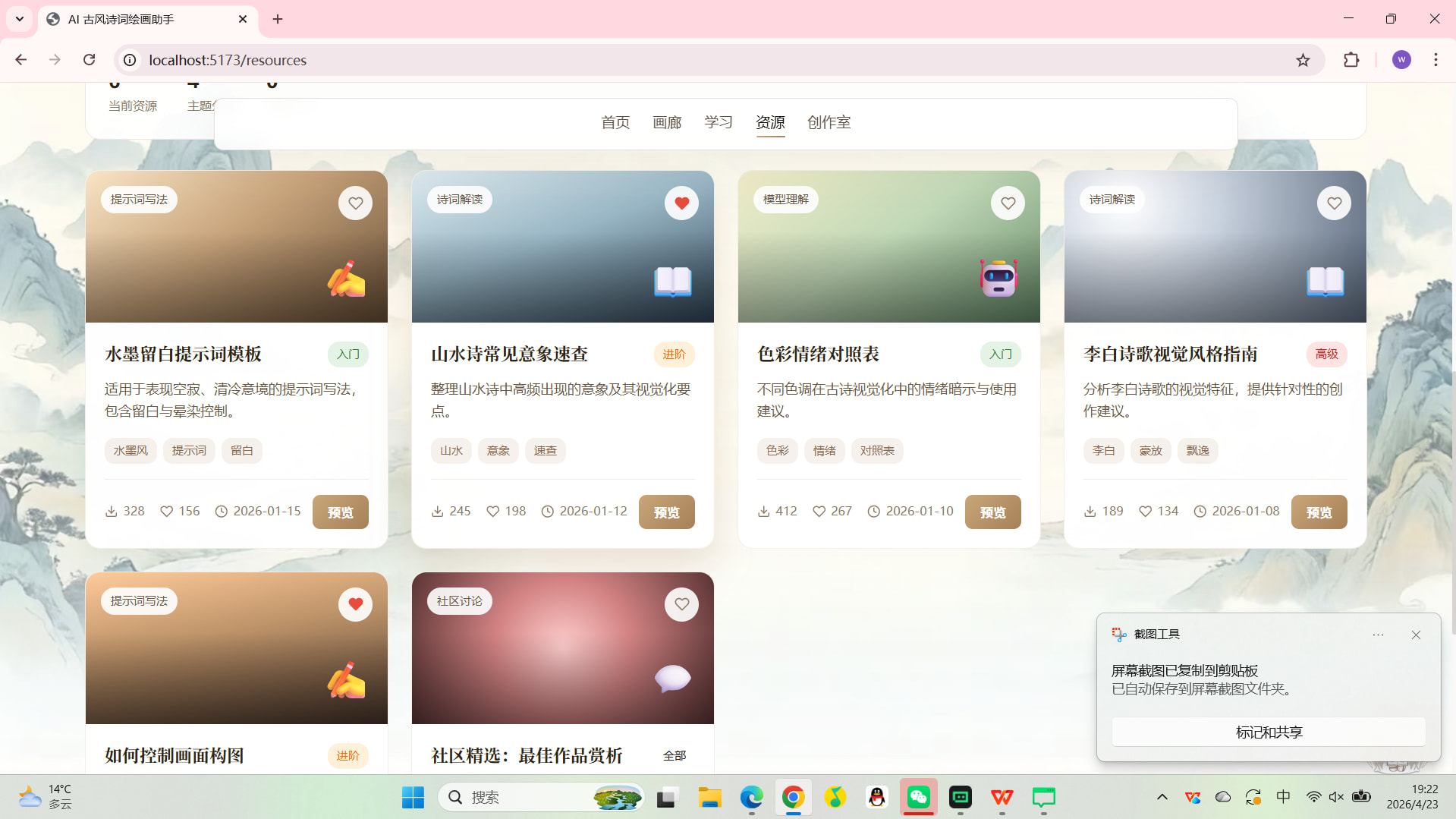
Task: Favorite the 水墨留白提示词模板 card
Action: [355, 203]
